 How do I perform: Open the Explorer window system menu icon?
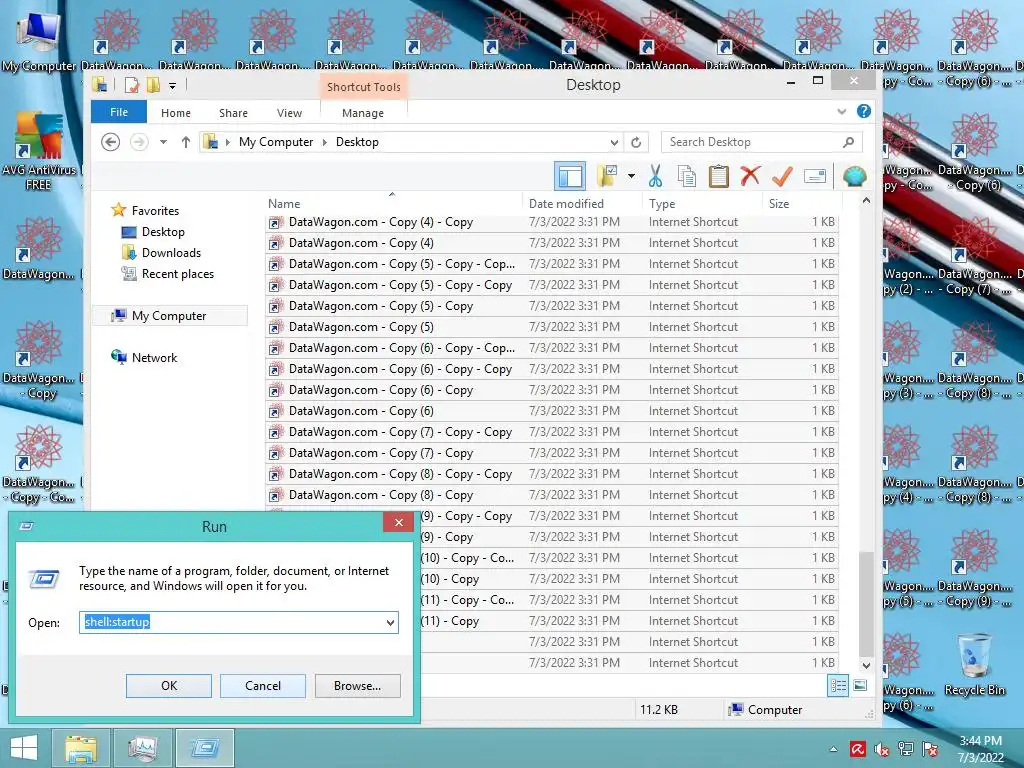tap(100, 85)
